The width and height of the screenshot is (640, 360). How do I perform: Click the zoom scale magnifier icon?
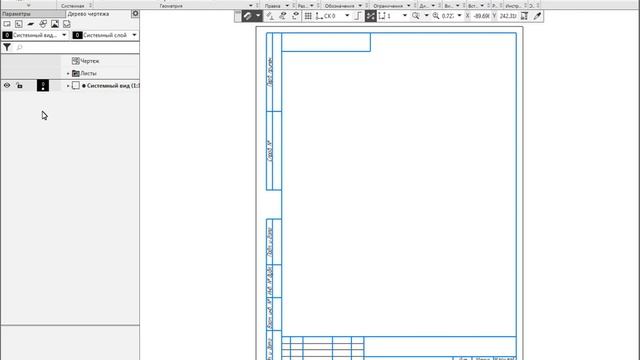pyautogui.click(x=436, y=16)
